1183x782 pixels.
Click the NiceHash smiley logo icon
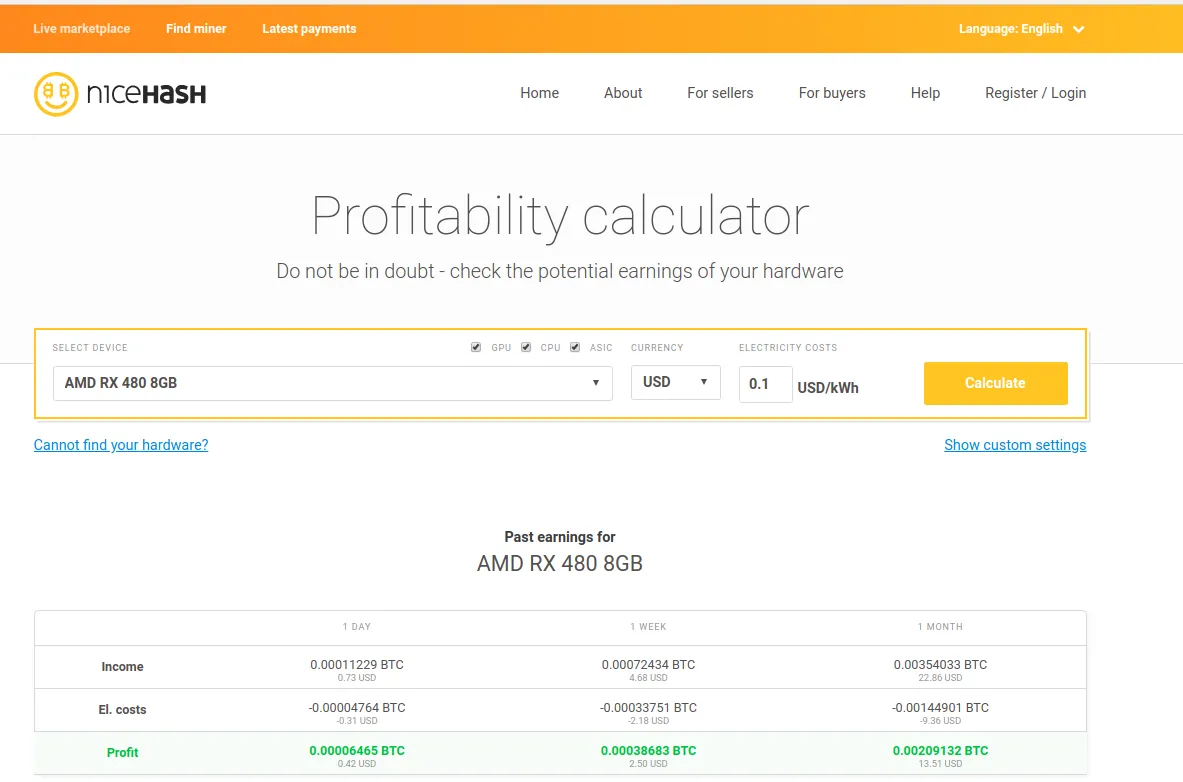pos(56,94)
